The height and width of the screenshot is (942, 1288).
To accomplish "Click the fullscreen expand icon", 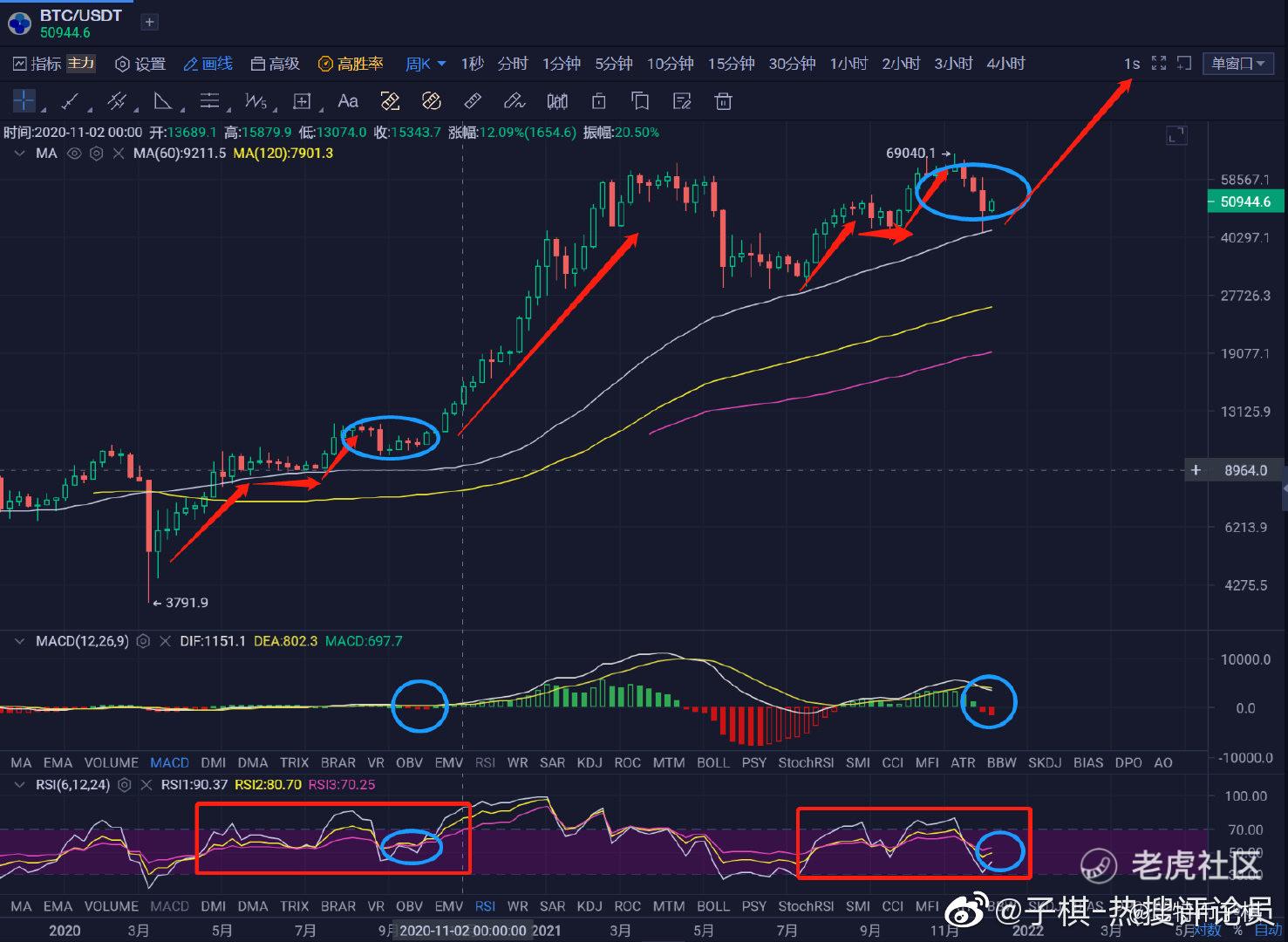I will pyautogui.click(x=1159, y=63).
